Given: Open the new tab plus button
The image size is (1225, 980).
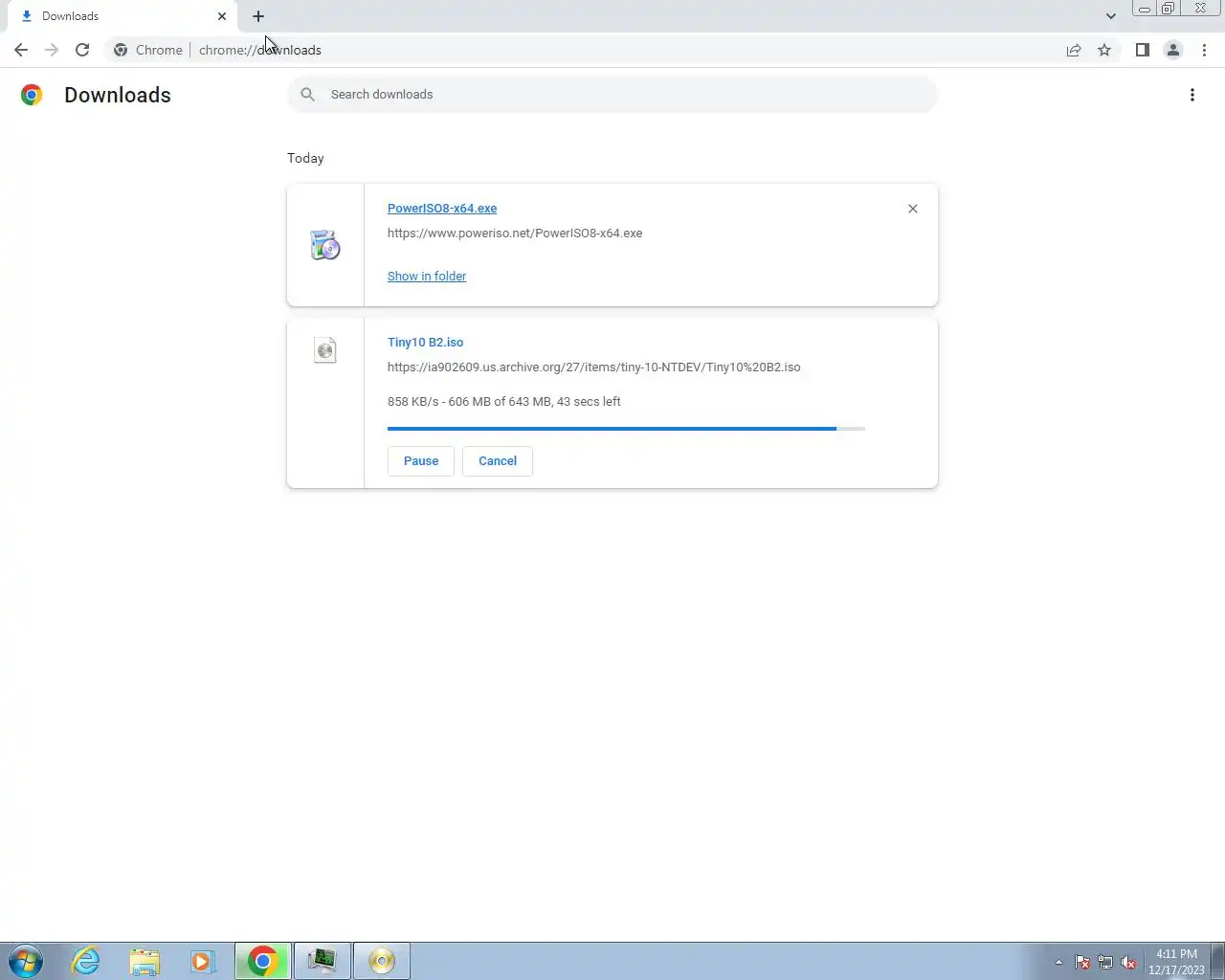Looking at the screenshot, I should coord(258,16).
